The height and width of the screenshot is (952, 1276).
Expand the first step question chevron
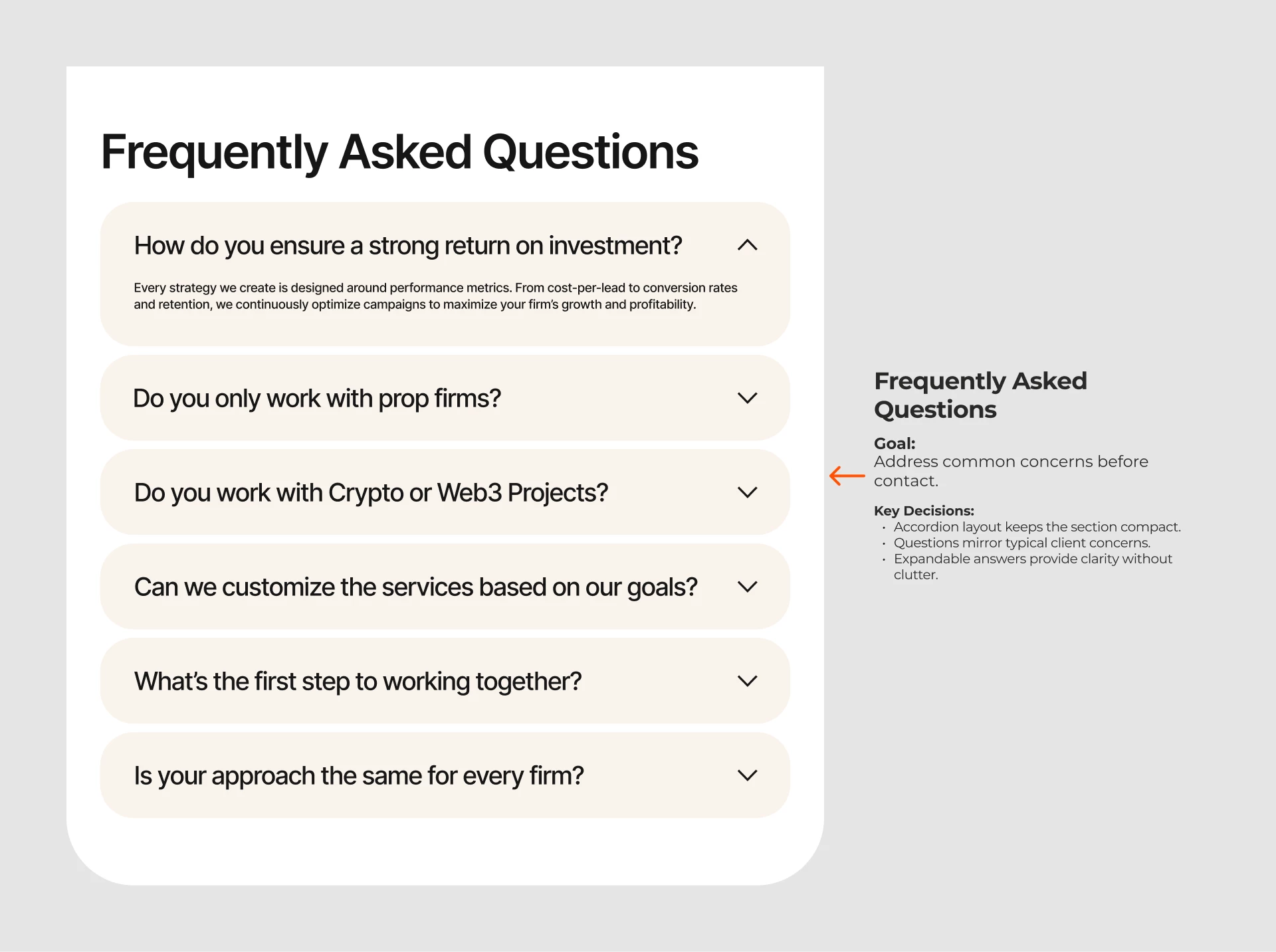[747, 681]
